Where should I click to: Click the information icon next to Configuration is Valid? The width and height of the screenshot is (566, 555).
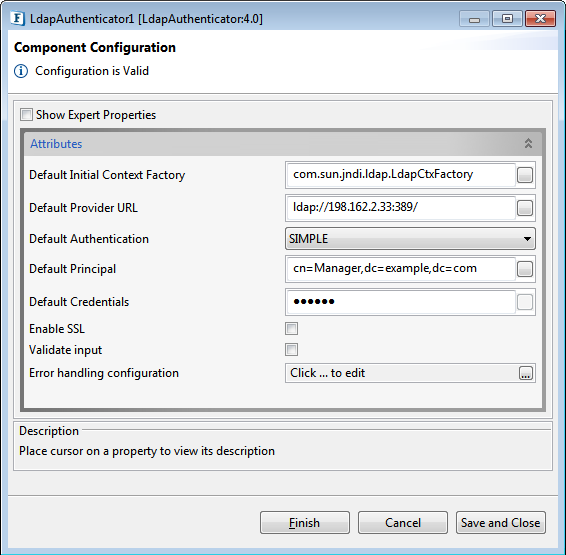click(21, 71)
